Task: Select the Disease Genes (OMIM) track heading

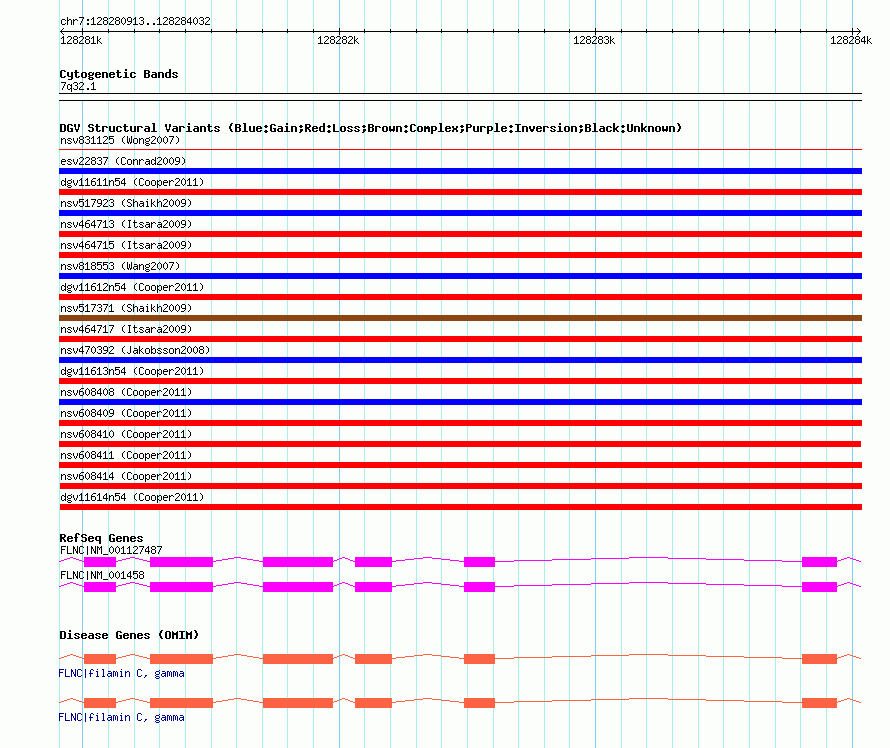Action: (129, 635)
